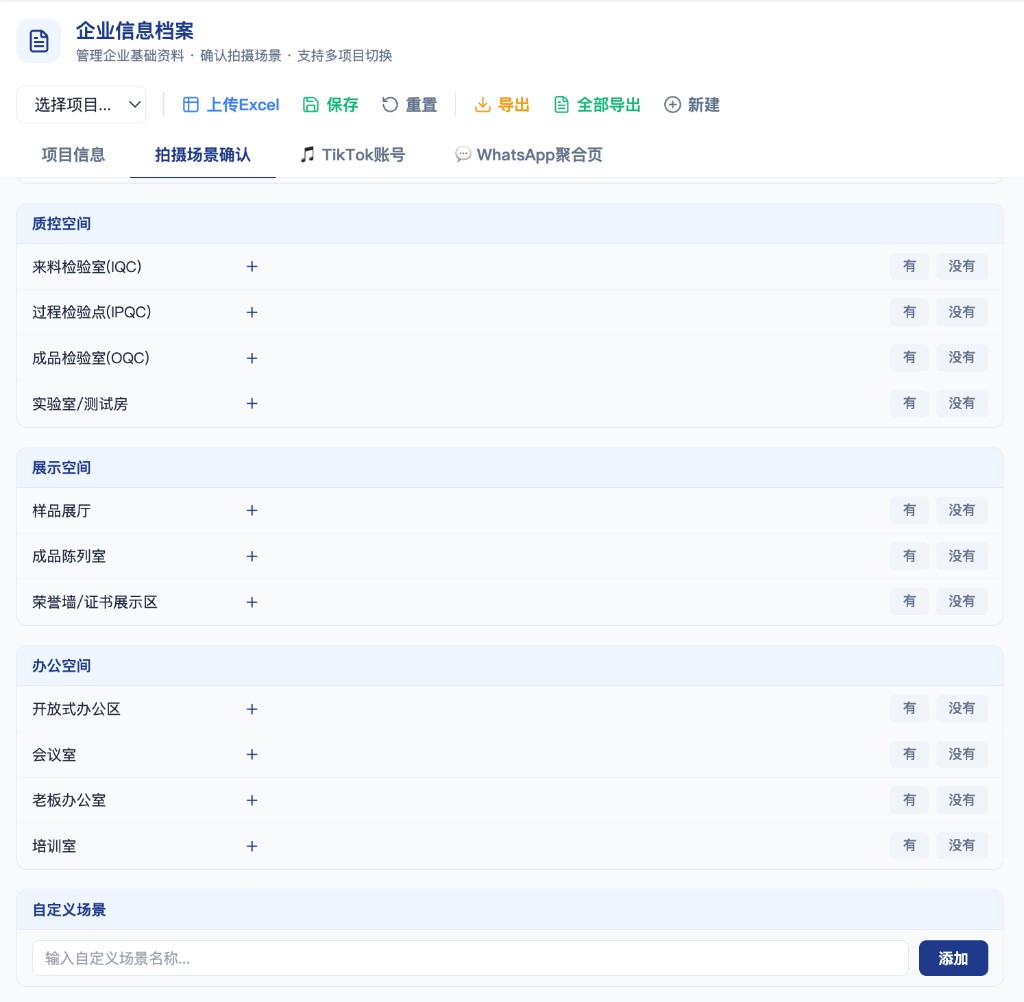Viewport: 1024px width, 1002px height.
Task: Set 成品陈列室 to 有
Action: click(x=909, y=556)
